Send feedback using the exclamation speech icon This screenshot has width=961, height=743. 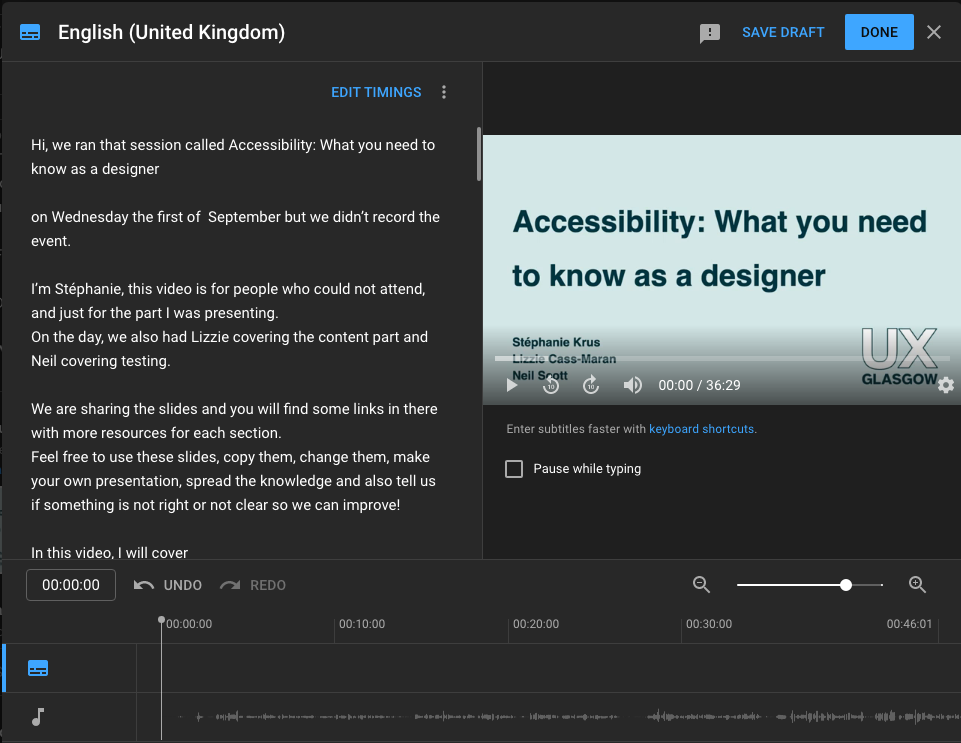(x=710, y=33)
